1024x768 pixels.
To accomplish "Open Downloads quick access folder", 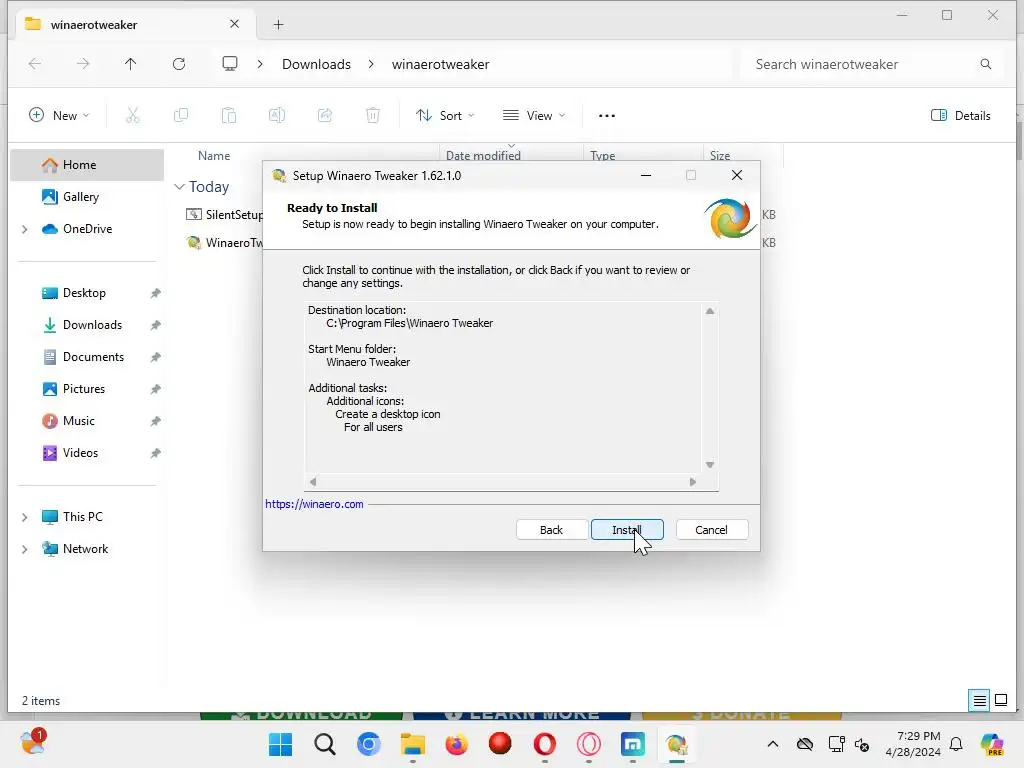I will point(92,325).
